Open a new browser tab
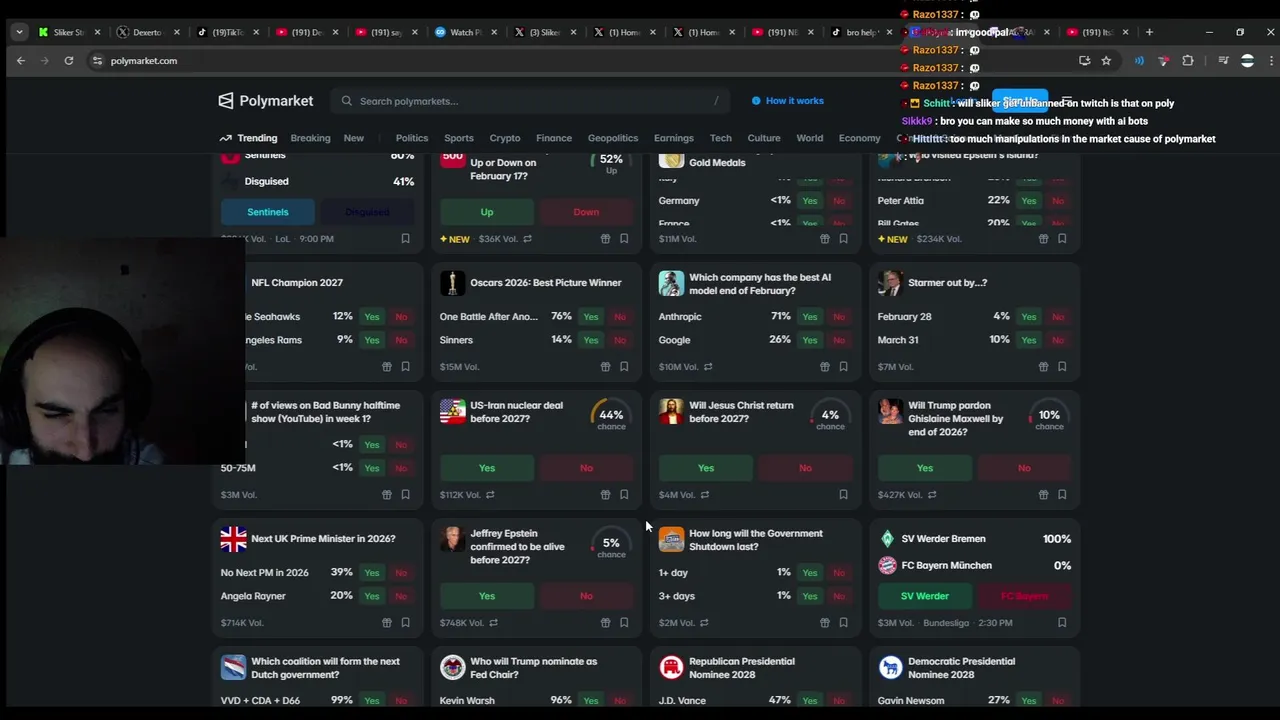Image resolution: width=1280 pixels, height=720 pixels. (1149, 32)
